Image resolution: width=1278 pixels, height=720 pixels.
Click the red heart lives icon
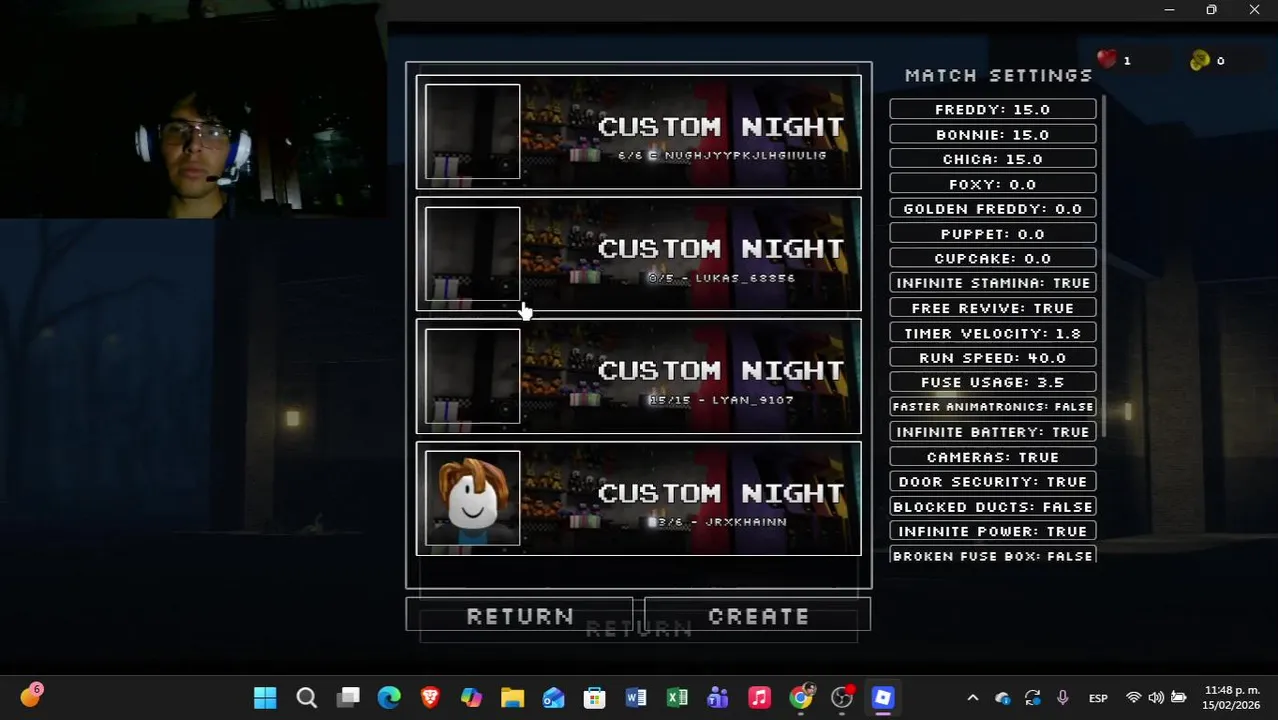coord(1106,60)
